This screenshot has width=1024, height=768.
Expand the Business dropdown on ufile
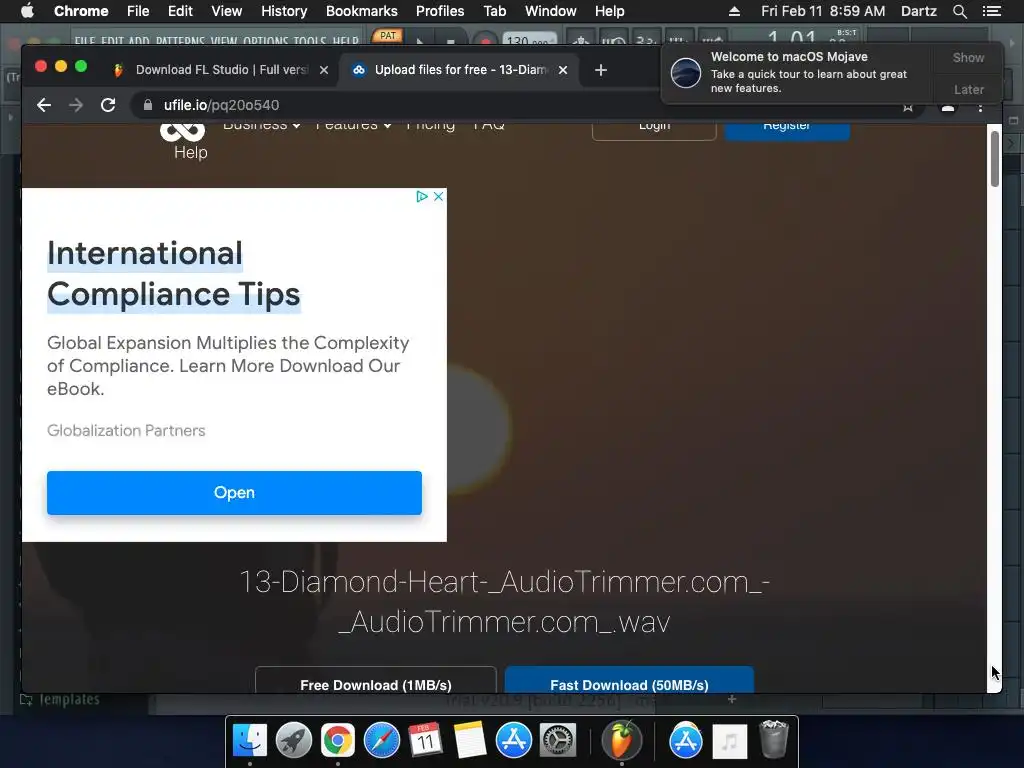262,126
